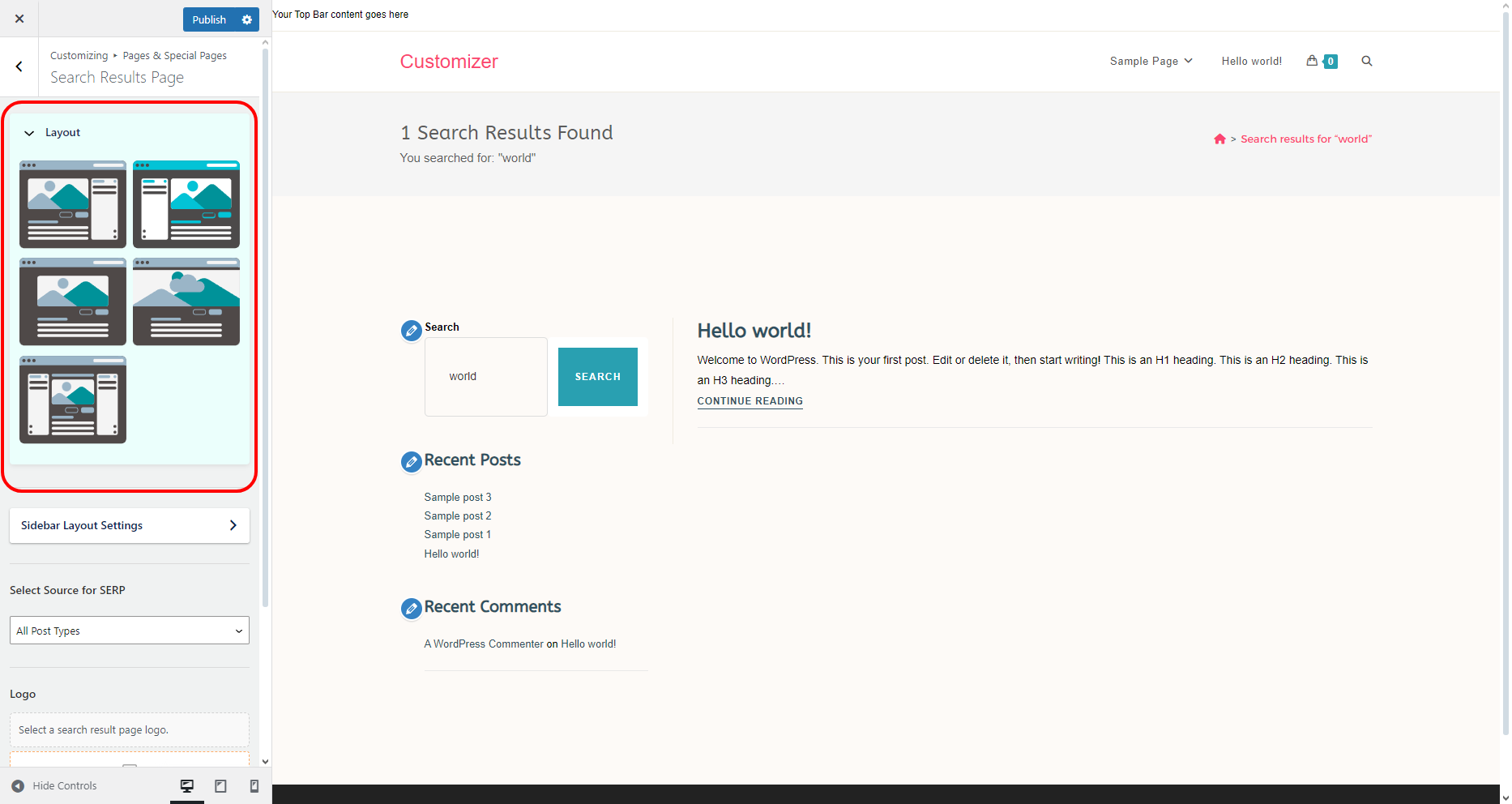Click Hide Controls collapse icon
The width and height of the screenshot is (1512, 804).
tap(18, 785)
